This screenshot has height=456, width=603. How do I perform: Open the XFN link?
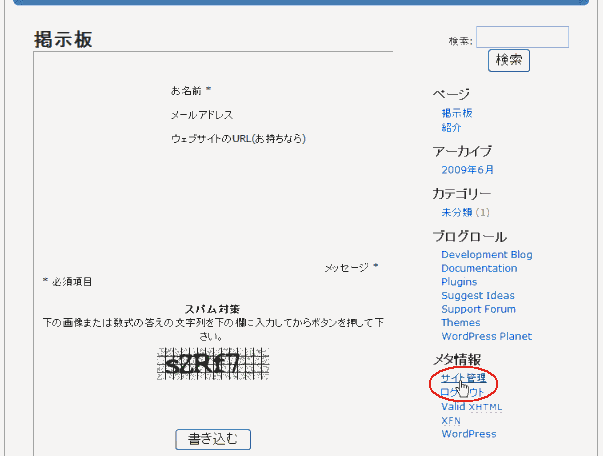(451, 421)
